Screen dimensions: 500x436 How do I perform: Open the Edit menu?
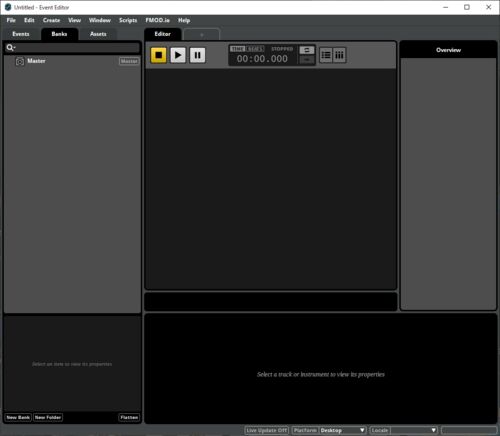(29, 20)
